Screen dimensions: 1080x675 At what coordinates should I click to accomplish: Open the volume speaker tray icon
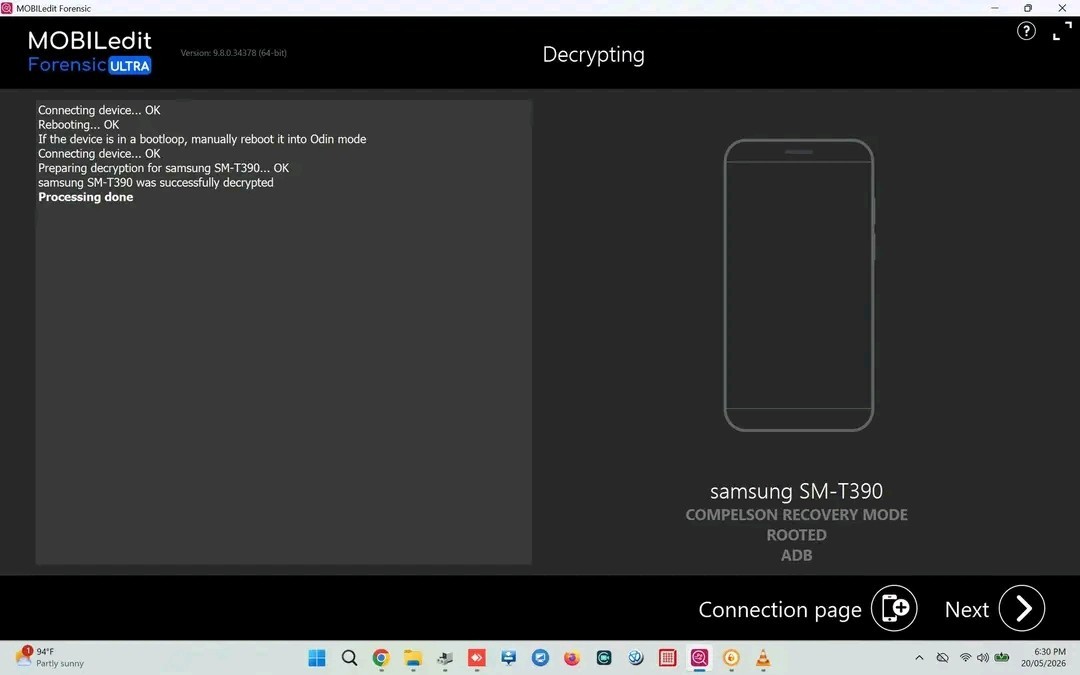[983, 658]
